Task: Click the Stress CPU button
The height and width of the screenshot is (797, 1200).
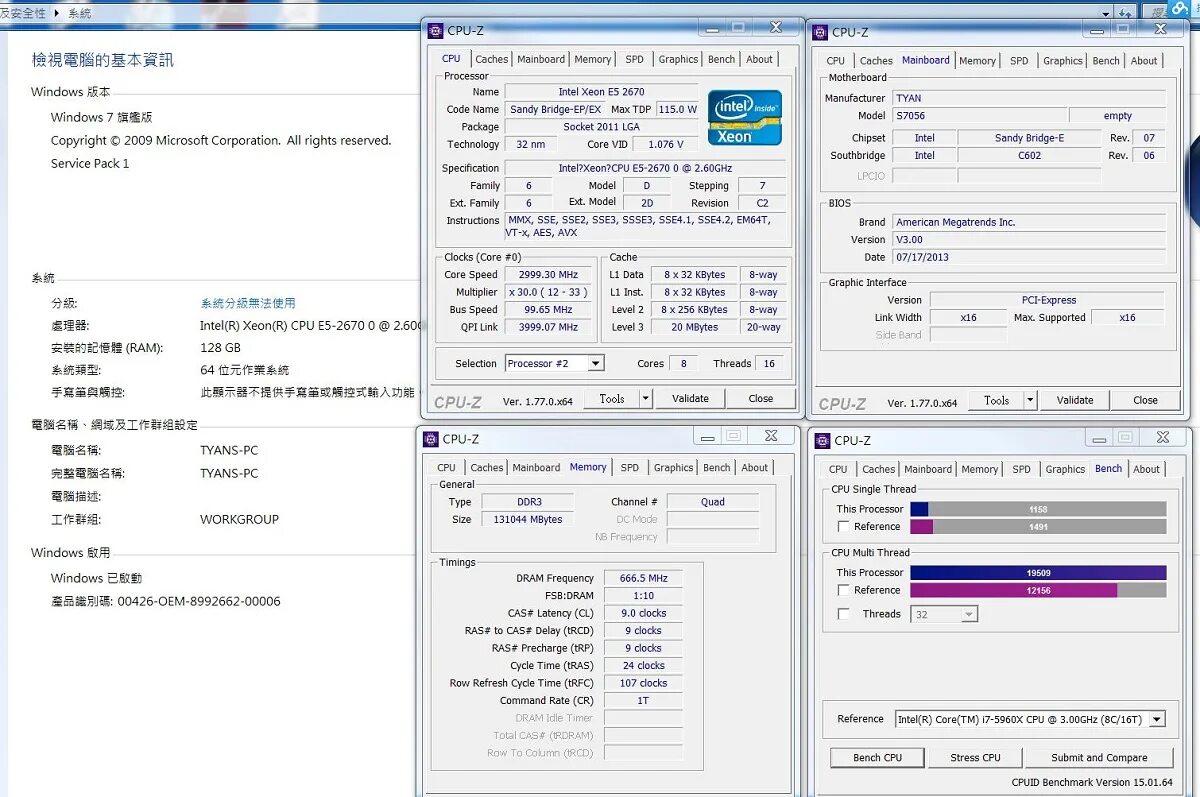Action: coord(975,757)
